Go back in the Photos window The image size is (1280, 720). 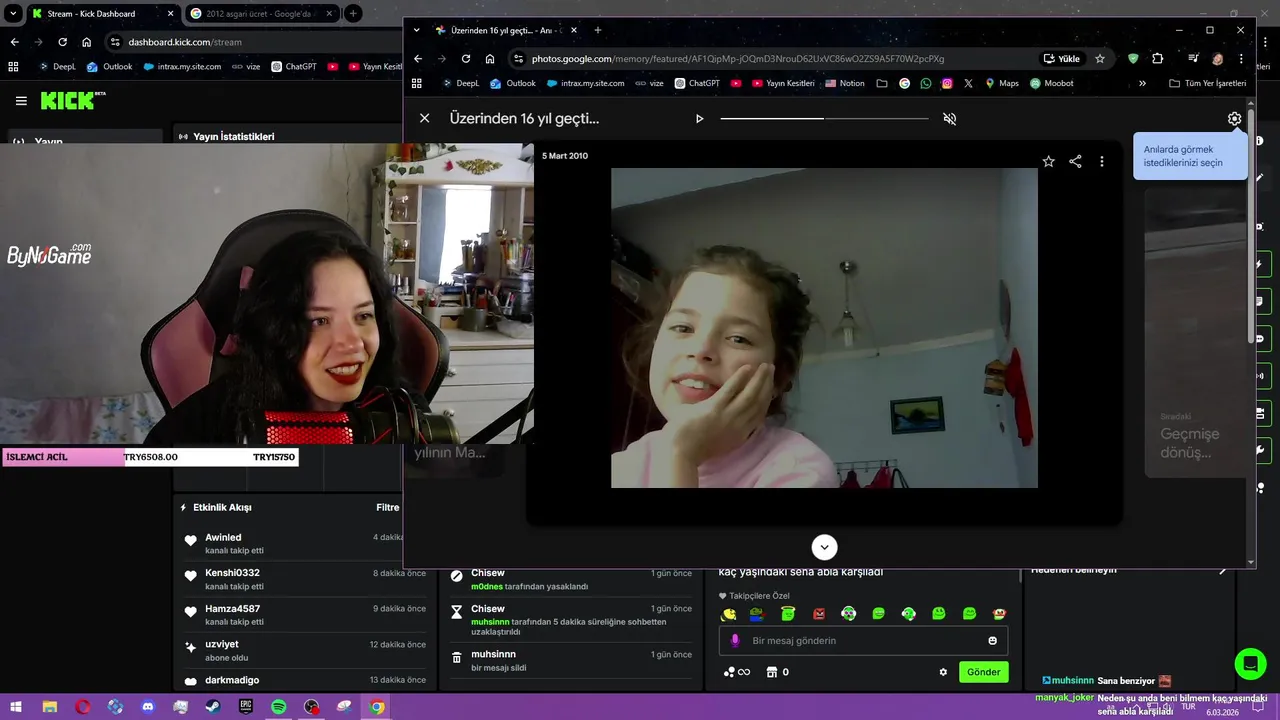tap(418, 58)
